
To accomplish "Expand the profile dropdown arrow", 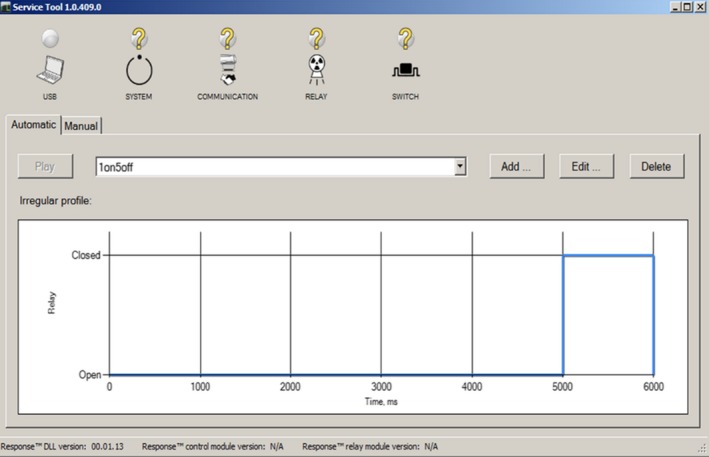I will (460, 167).
